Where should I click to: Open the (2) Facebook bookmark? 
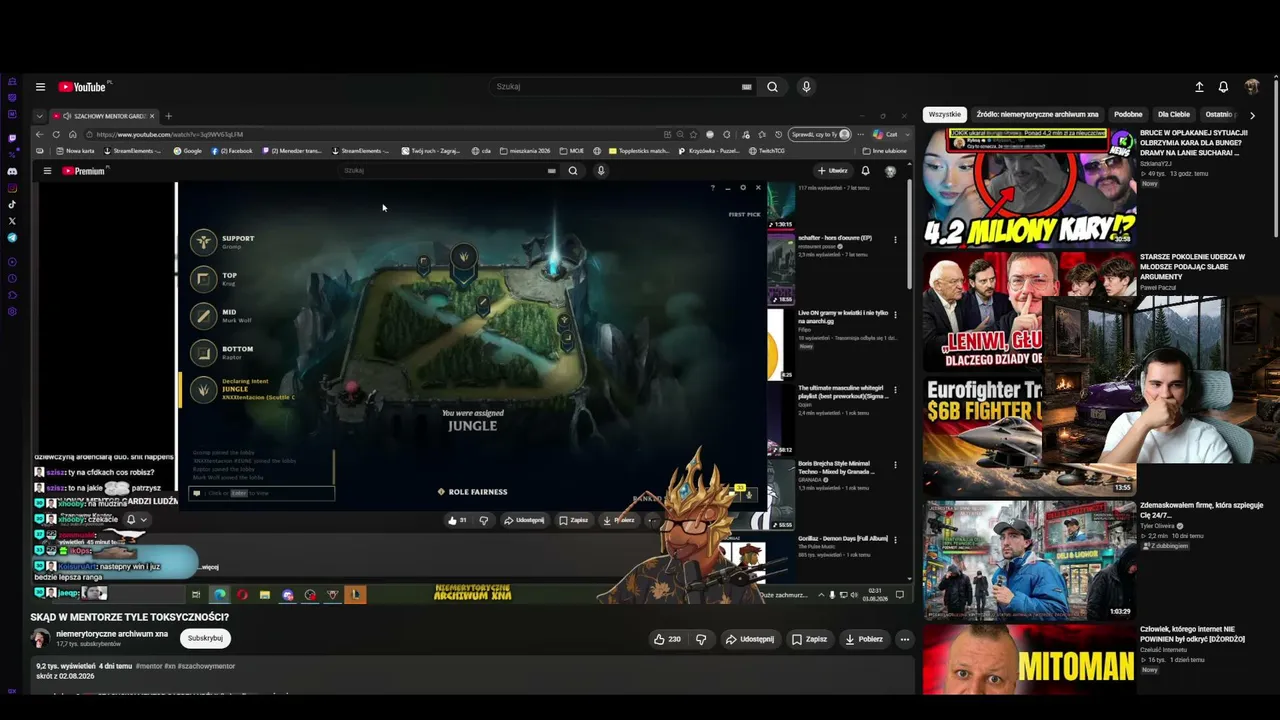tap(231, 151)
